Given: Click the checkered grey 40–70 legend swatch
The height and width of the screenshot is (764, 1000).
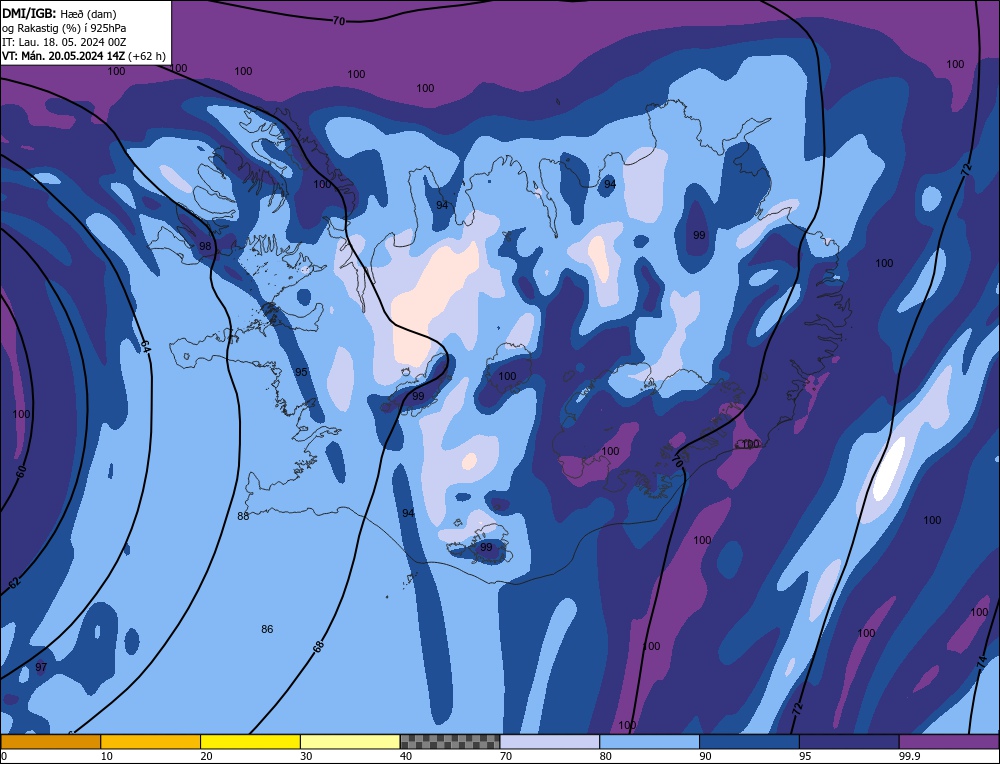Looking at the screenshot, I should coord(450,742).
